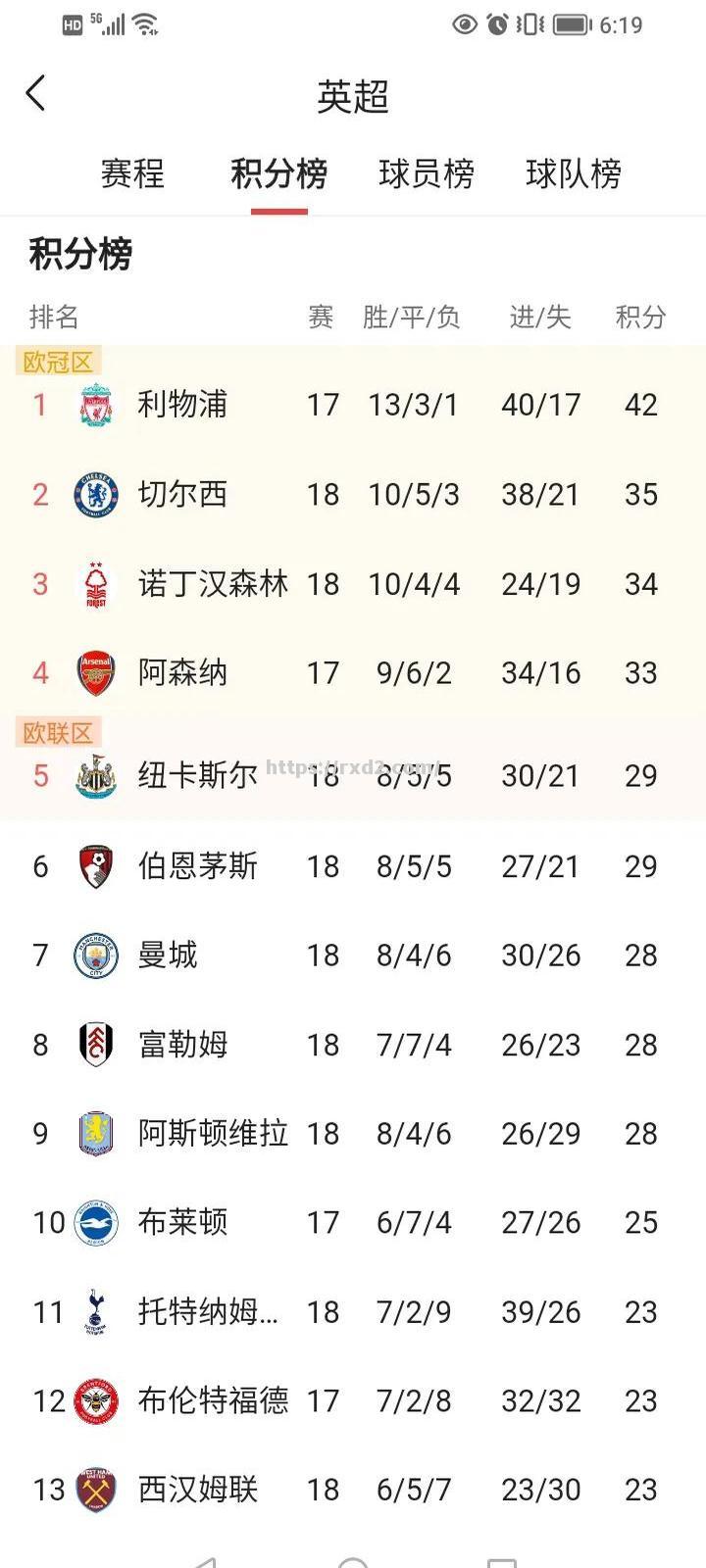The image size is (706, 1568).
Task: Switch to the 球队榜 tab
Action: click(x=574, y=173)
